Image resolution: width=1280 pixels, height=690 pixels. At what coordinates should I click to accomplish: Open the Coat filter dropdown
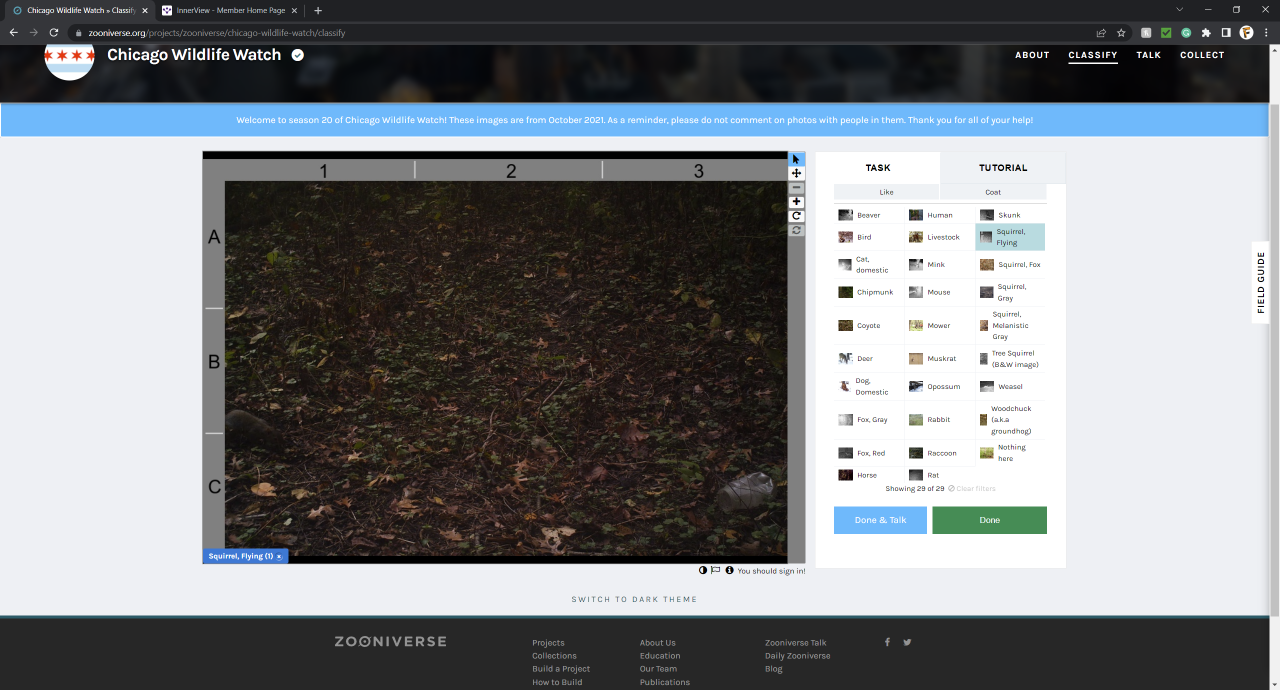(993, 192)
